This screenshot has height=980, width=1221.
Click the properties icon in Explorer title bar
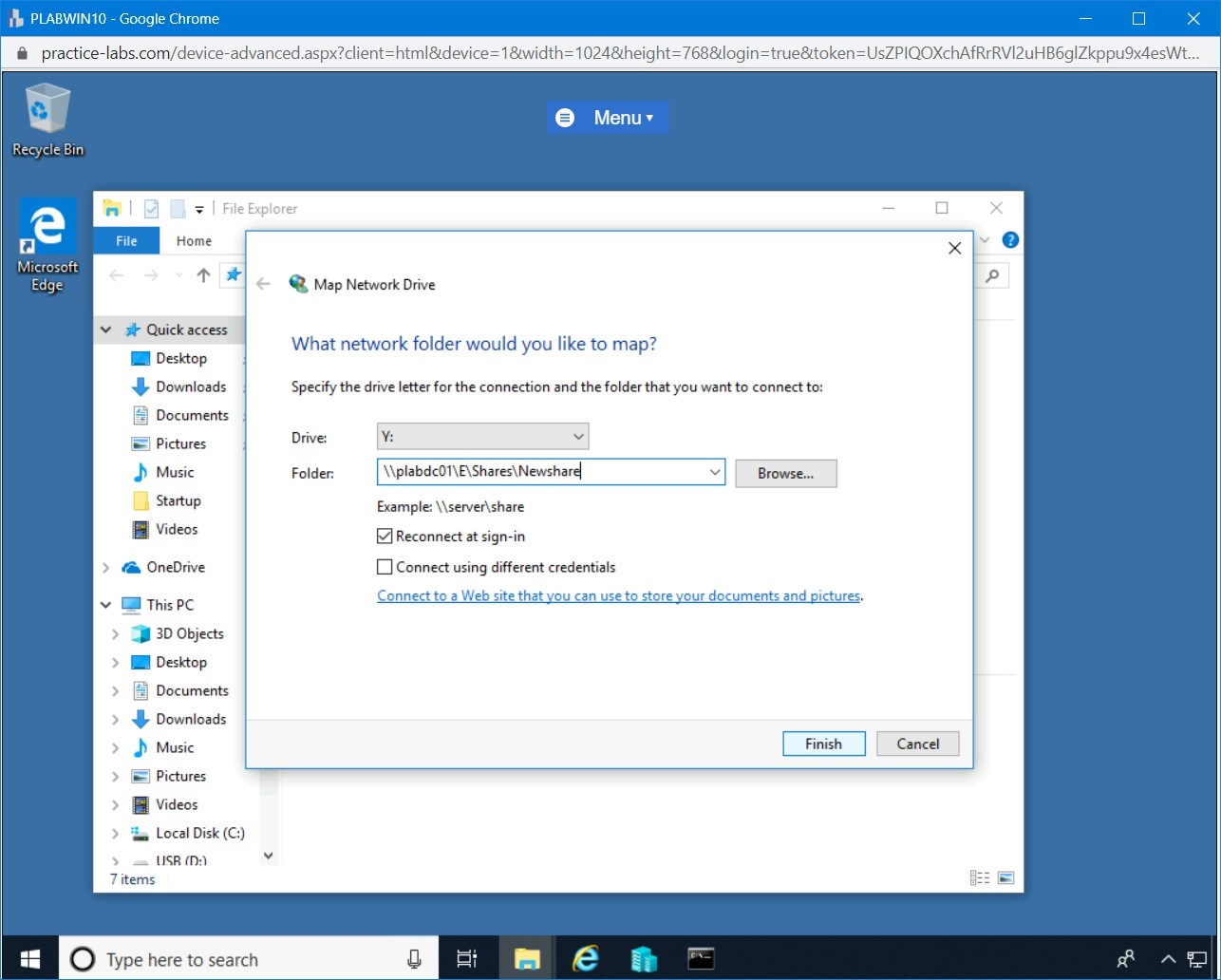[x=151, y=209]
